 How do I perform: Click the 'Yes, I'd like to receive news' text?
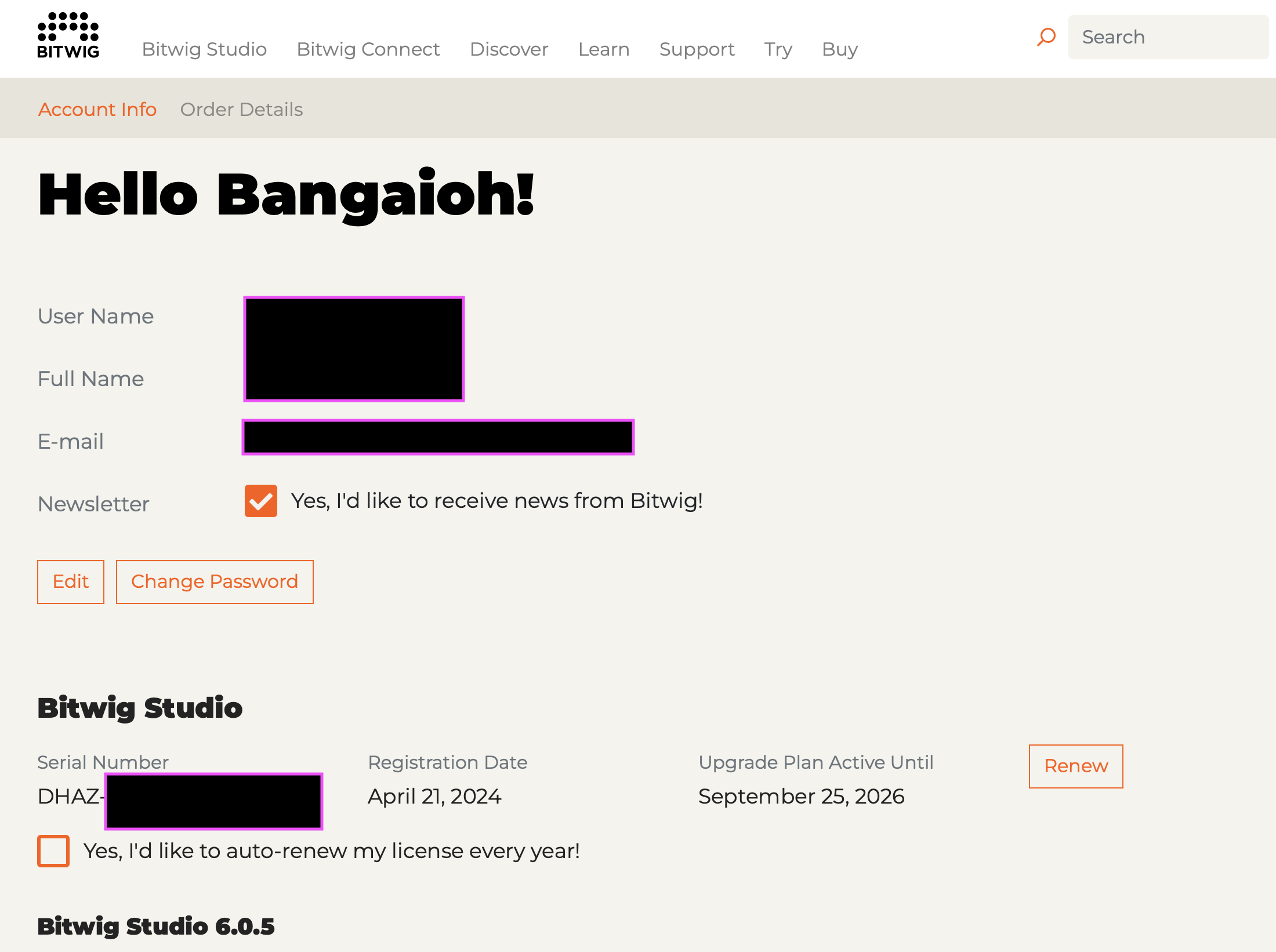(497, 501)
